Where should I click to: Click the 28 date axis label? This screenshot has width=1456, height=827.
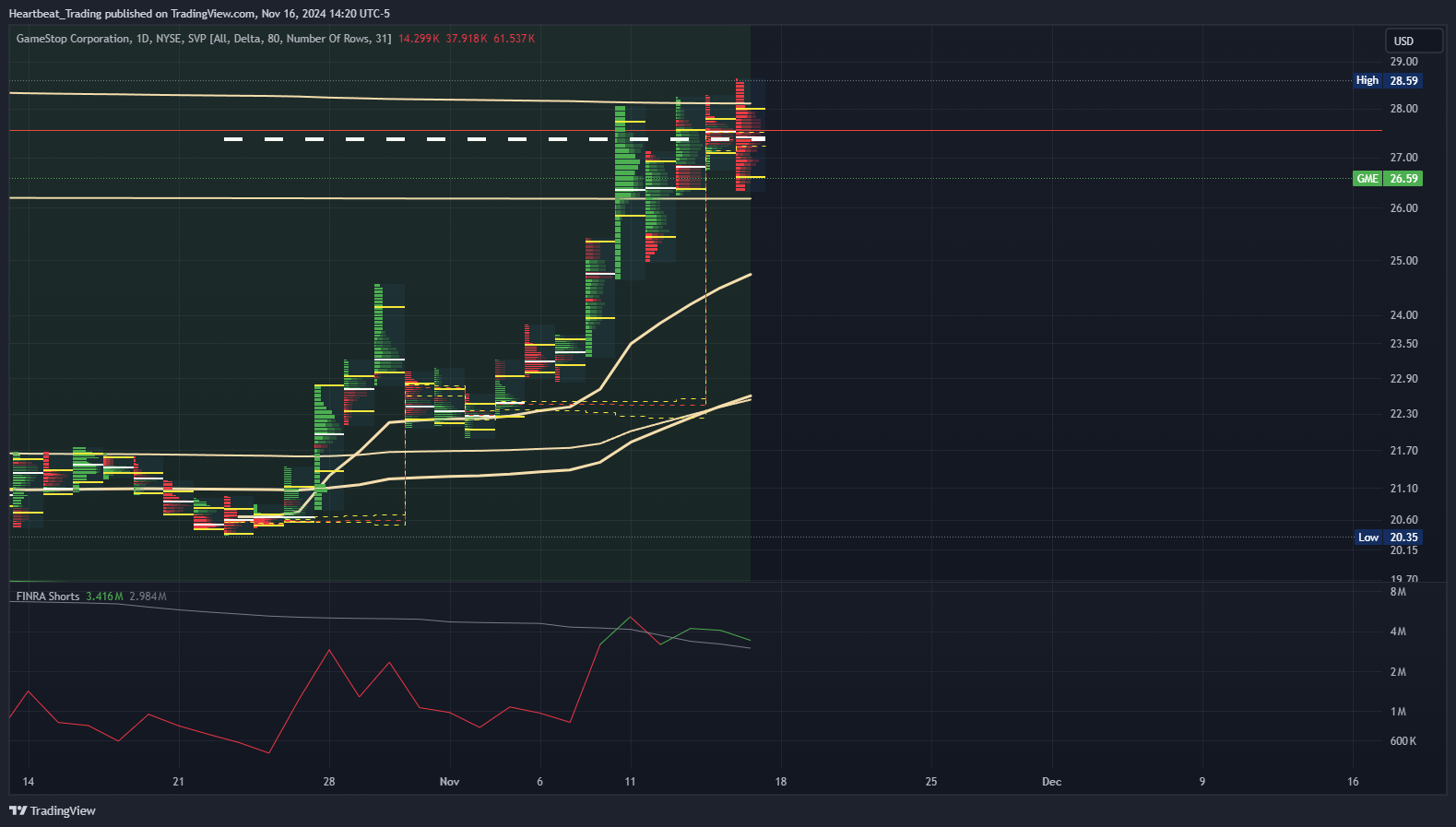point(329,782)
